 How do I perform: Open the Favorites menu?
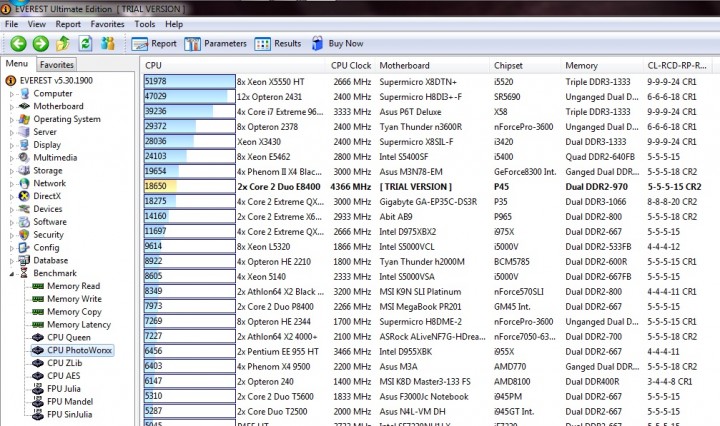pyautogui.click(x=107, y=24)
